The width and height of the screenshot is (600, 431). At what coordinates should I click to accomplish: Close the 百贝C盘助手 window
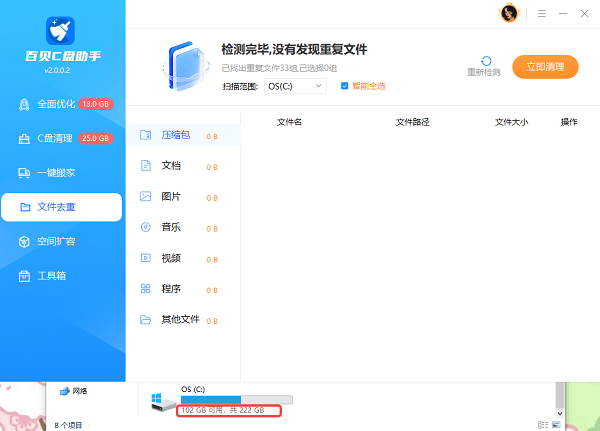pyautogui.click(x=584, y=14)
